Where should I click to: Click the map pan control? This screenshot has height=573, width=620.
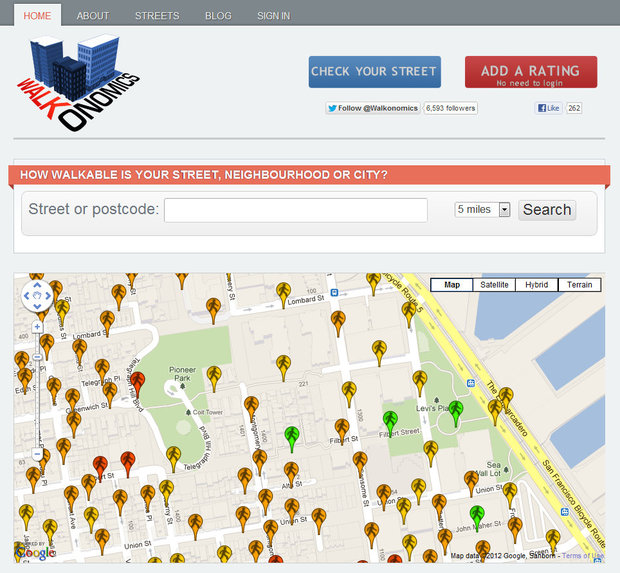tap(38, 295)
